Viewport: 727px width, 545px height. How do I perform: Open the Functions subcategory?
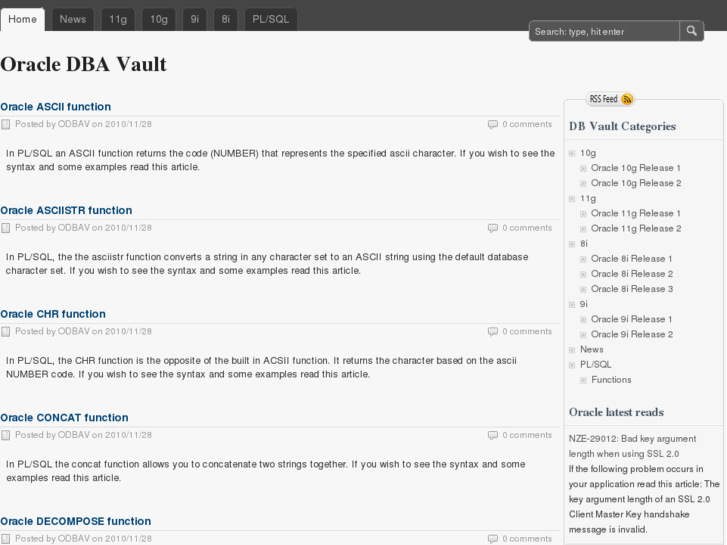click(611, 380)
